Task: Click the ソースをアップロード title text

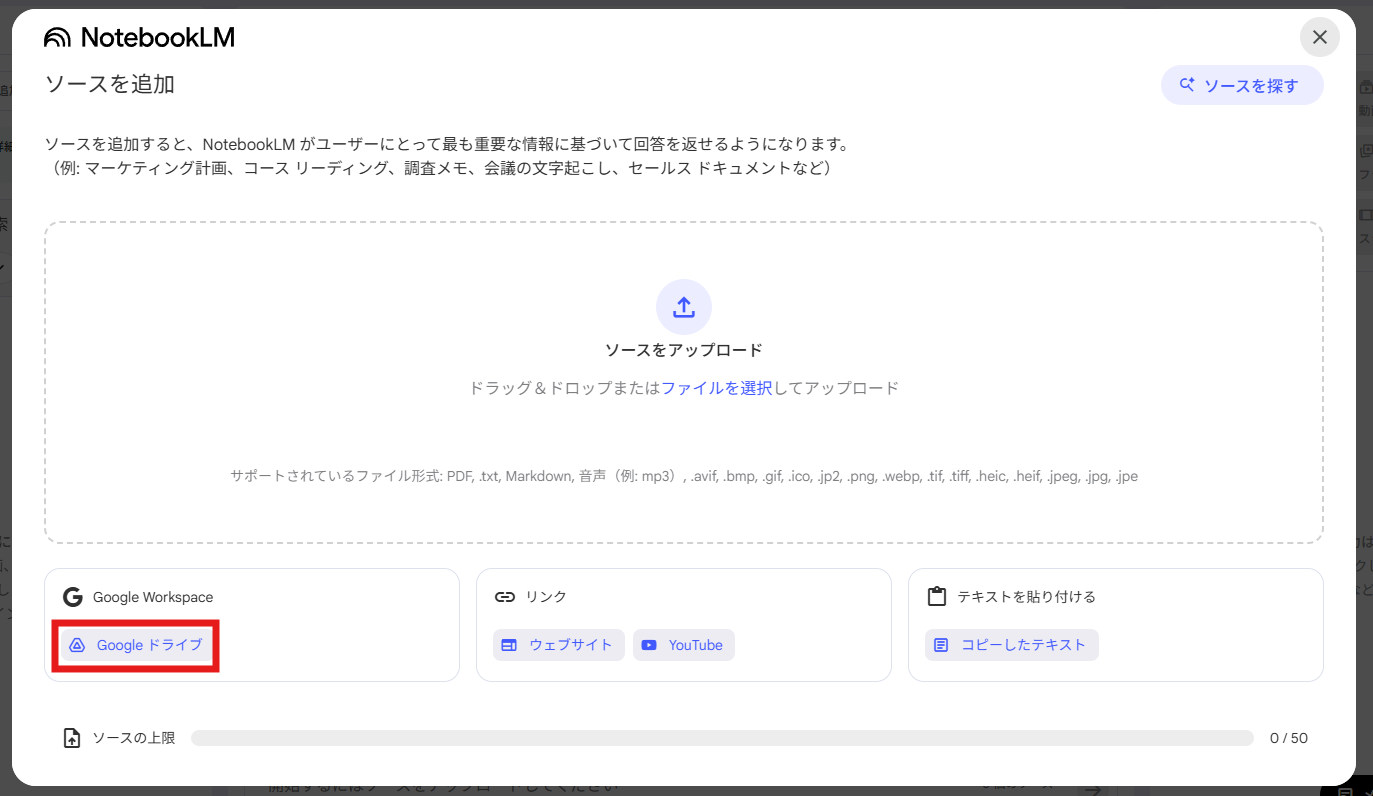Action: (684, 350)
